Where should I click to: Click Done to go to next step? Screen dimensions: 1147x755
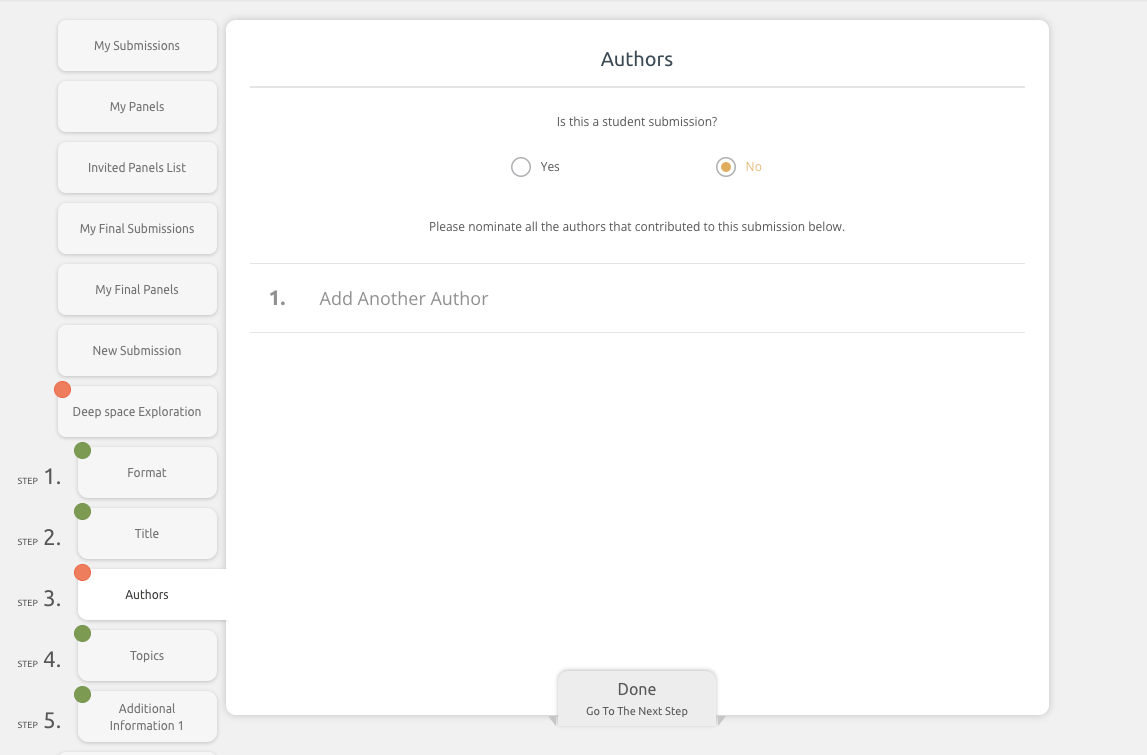pyautogui.click(x=637, y=698)
